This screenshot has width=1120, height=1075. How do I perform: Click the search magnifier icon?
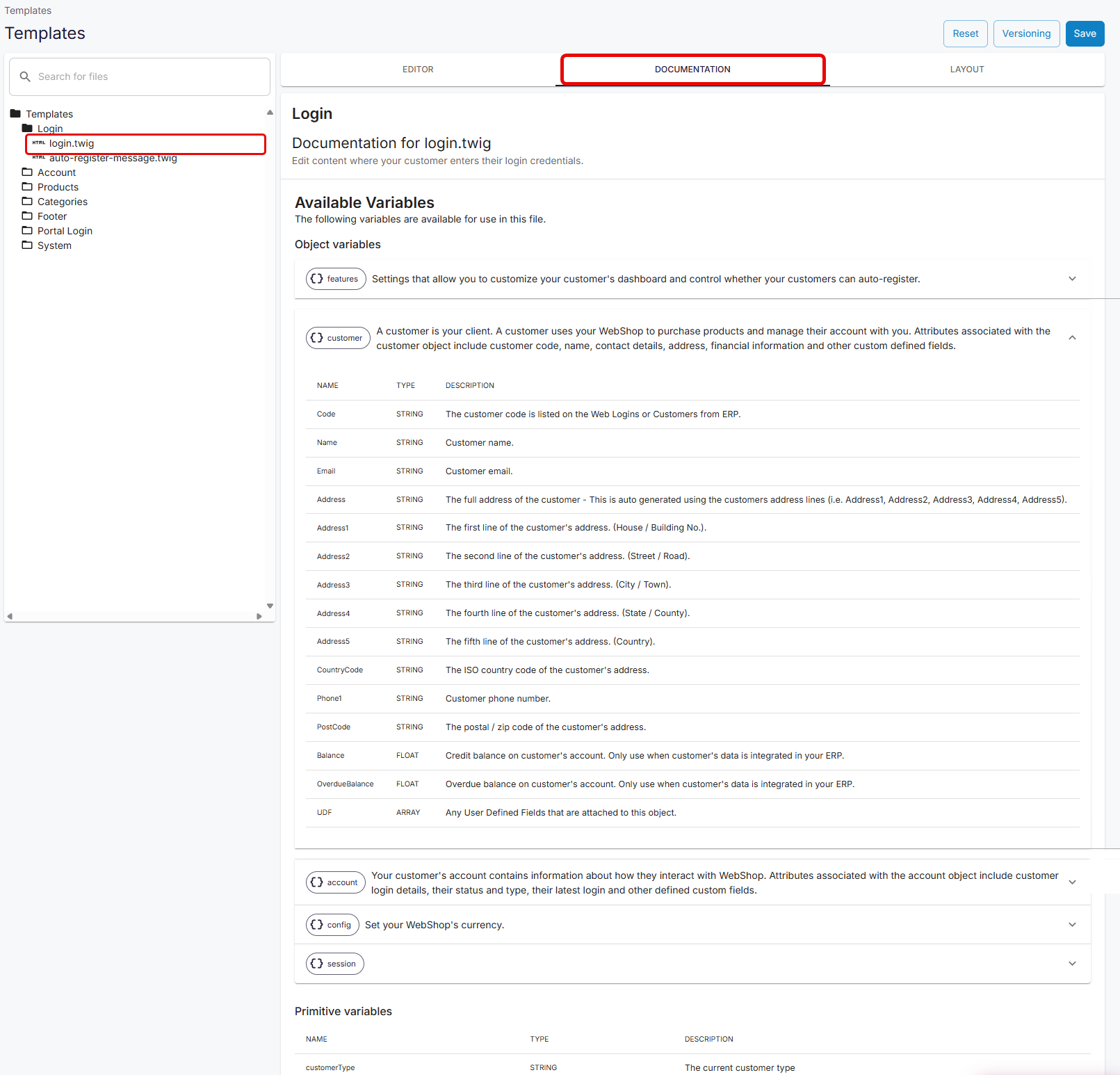click(x=25, y=76)
